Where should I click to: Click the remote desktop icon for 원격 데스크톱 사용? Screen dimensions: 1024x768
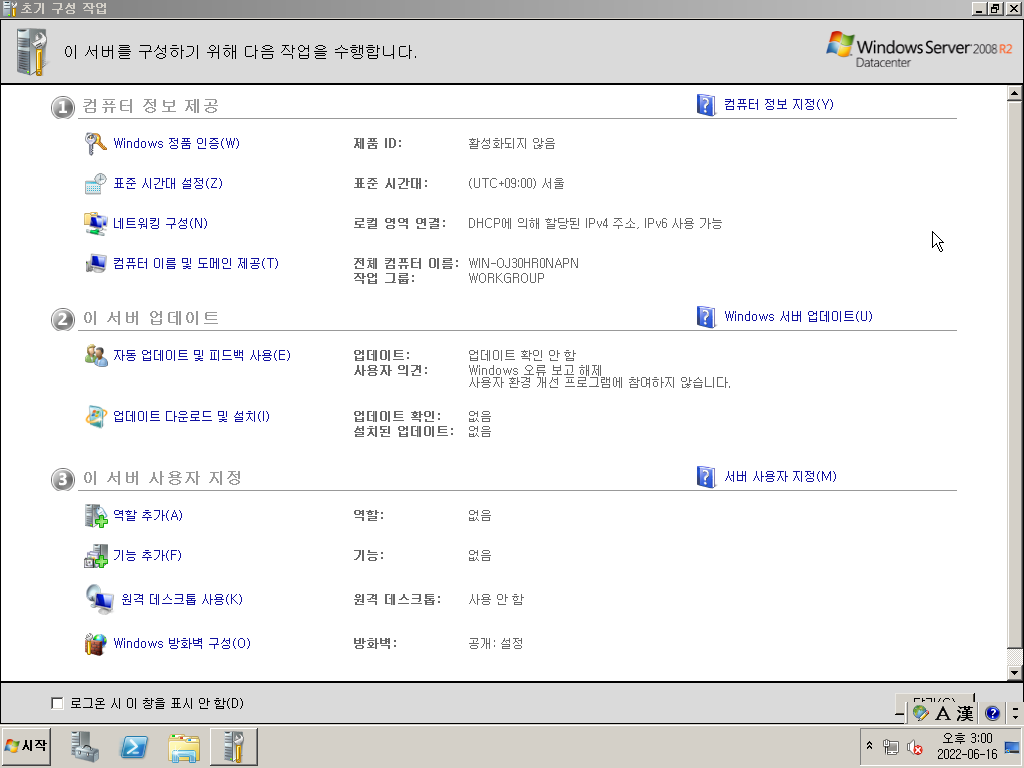pyautogui.click(x=99, y=600)
